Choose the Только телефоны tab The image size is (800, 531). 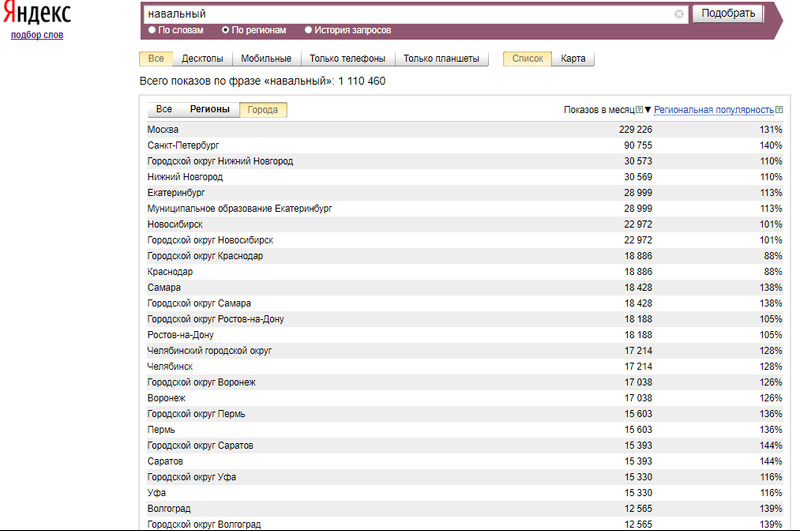point(347,59)
